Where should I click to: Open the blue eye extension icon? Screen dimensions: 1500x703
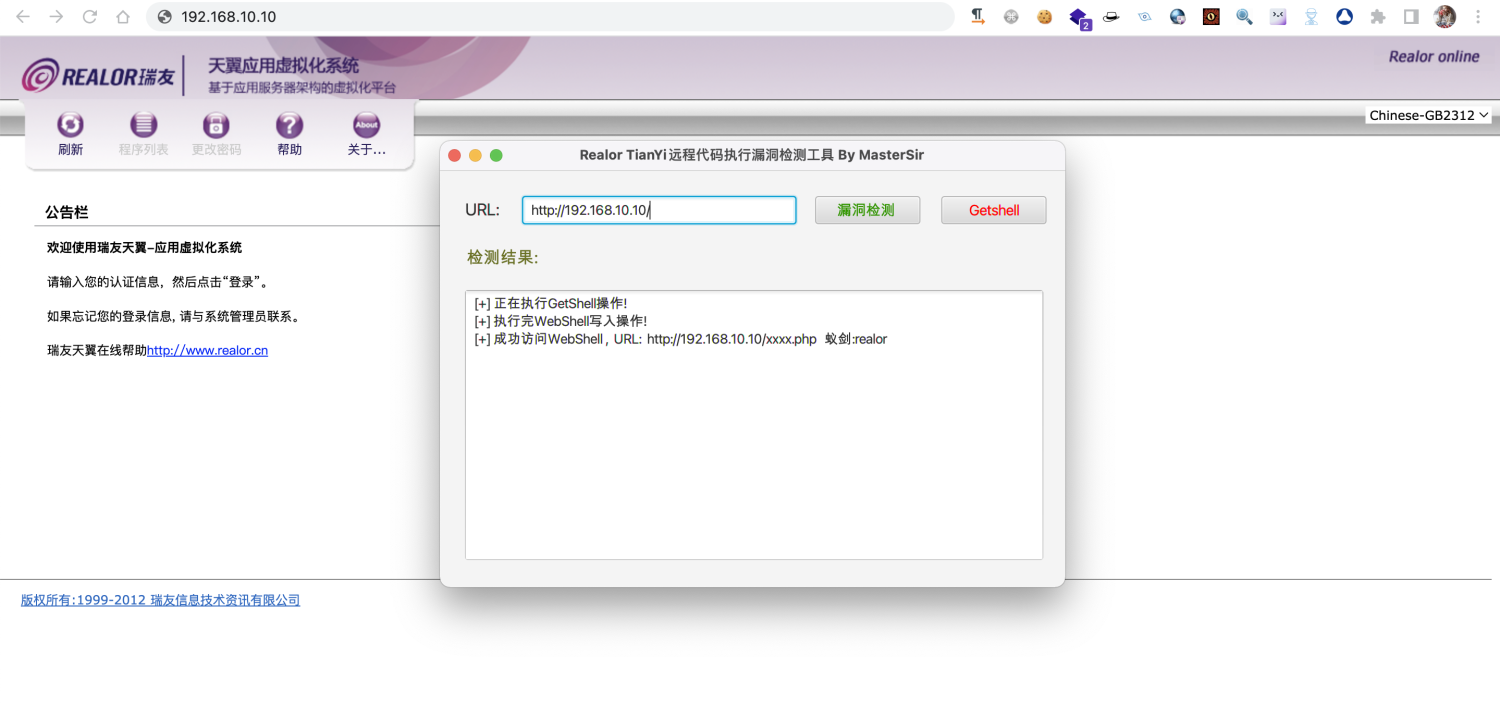coord(1145,16)
